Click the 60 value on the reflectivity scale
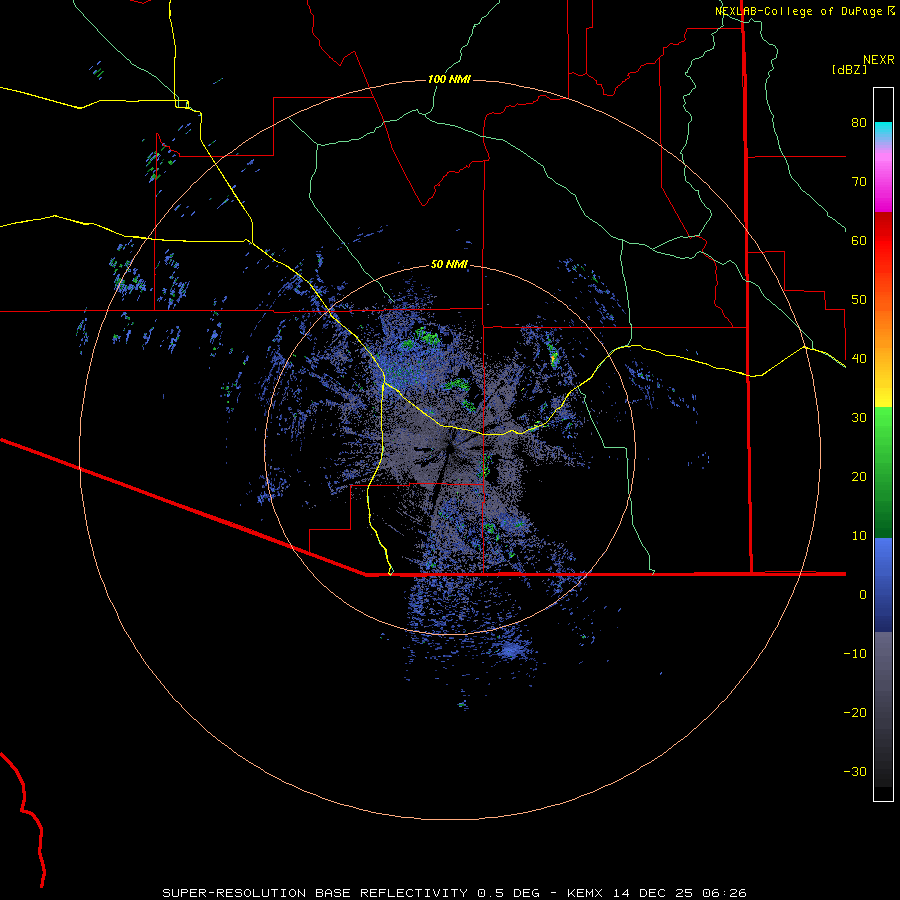The image size is (900, 900). click(859, 241)
